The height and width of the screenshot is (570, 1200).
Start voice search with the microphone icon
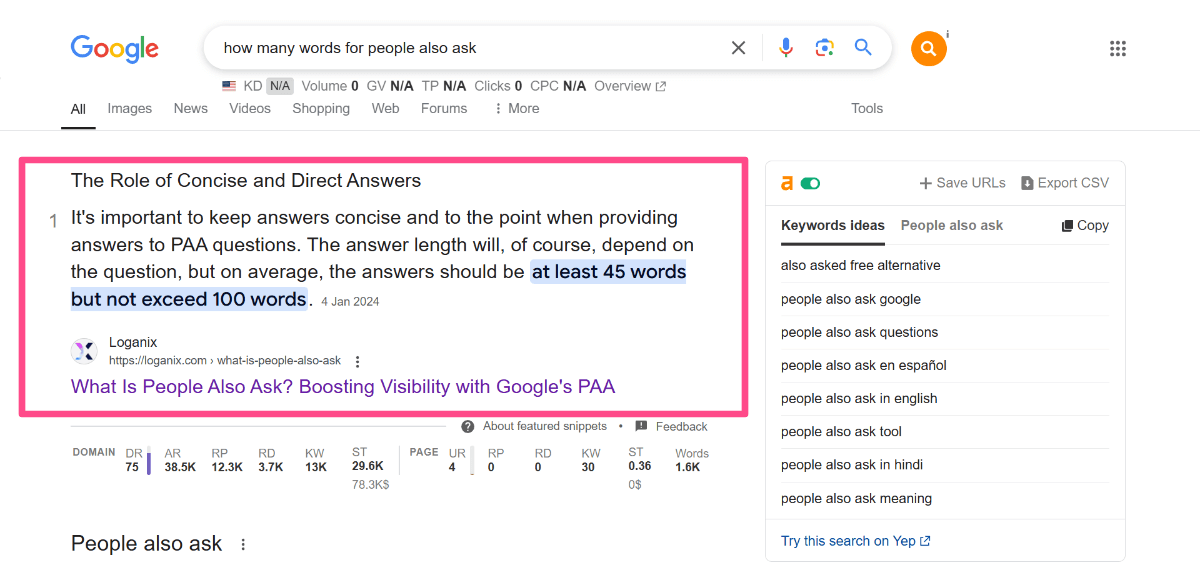786,48
